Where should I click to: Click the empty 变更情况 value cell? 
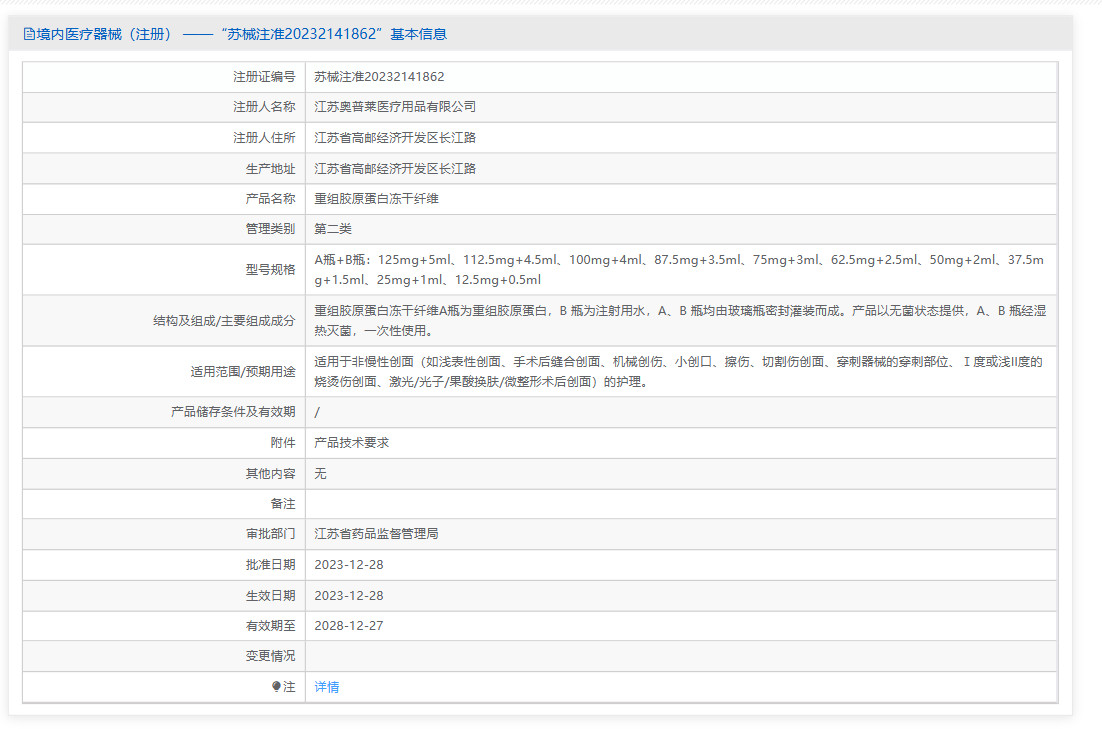[x=680, y=657]
